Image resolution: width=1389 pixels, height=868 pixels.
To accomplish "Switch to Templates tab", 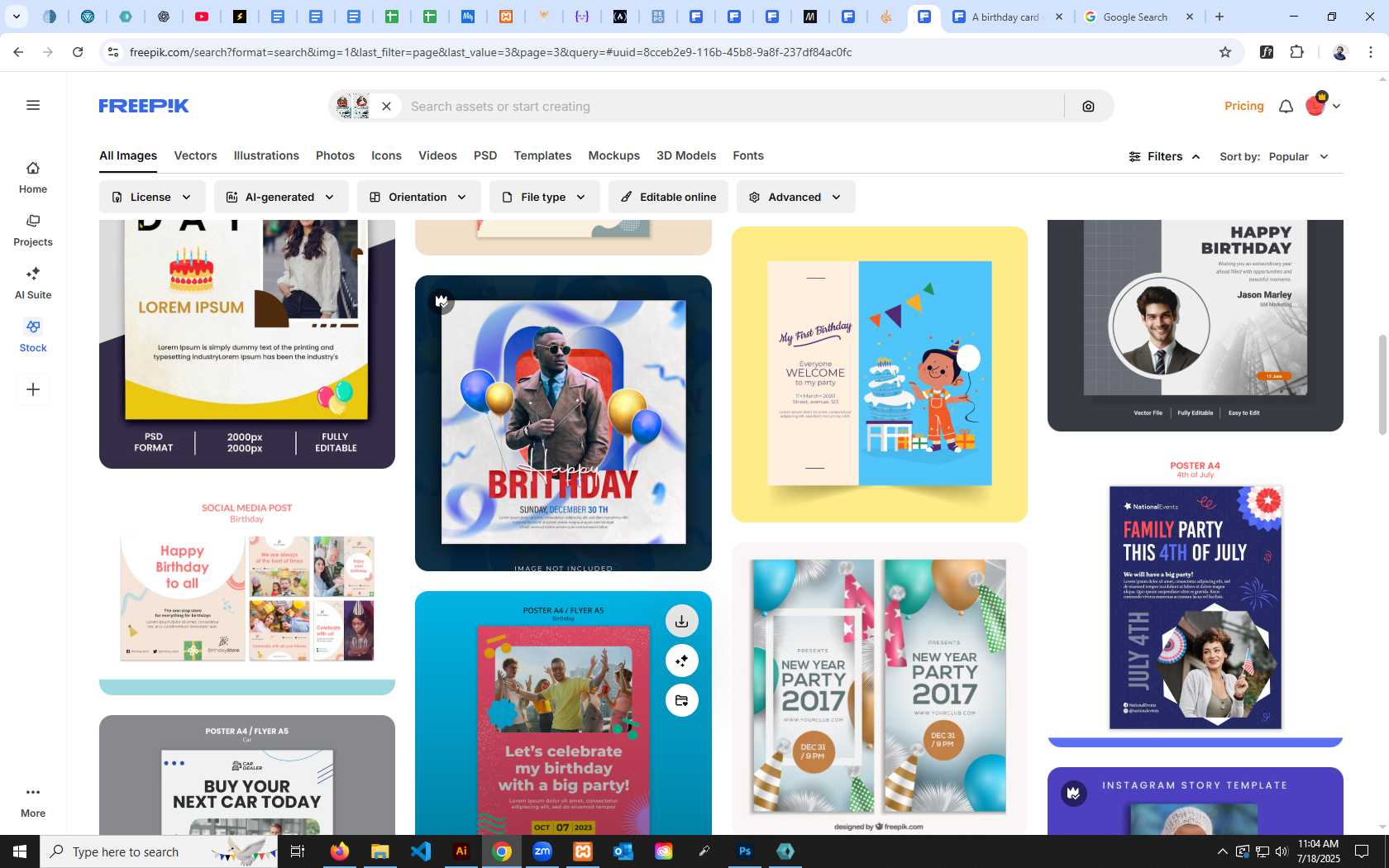I will point(542,155).
